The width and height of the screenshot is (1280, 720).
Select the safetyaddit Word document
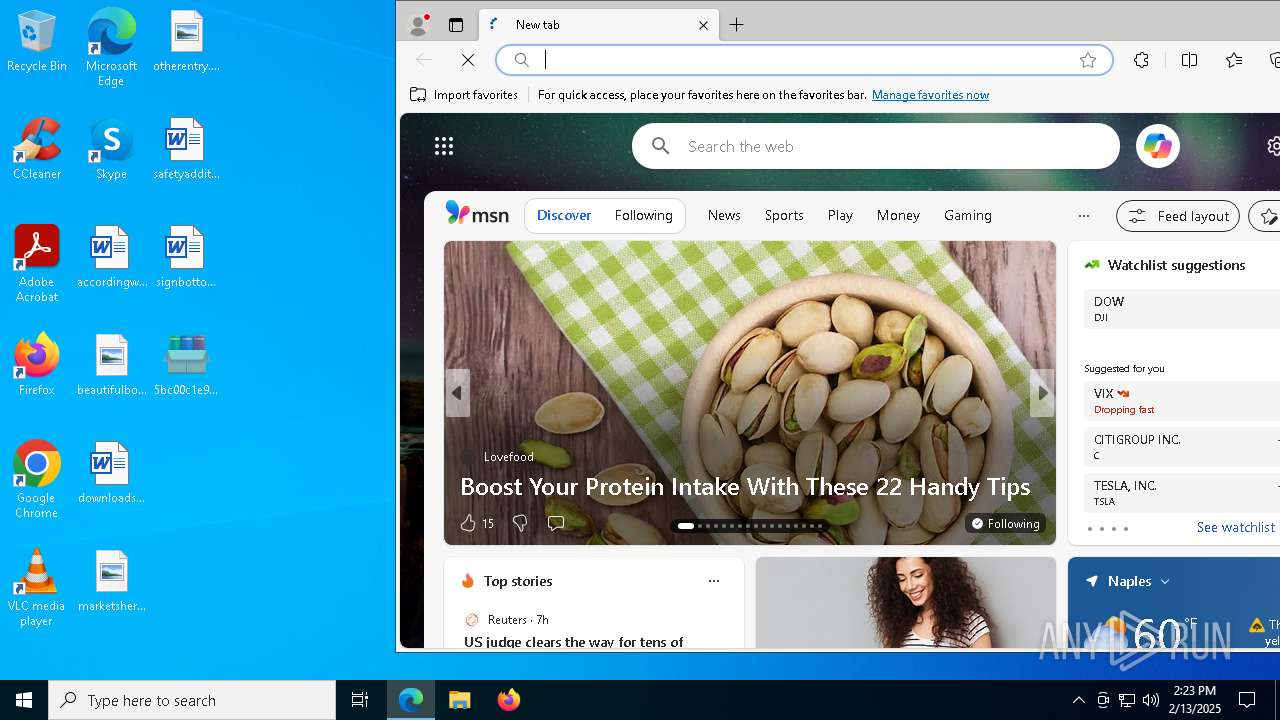click(186, 150)
